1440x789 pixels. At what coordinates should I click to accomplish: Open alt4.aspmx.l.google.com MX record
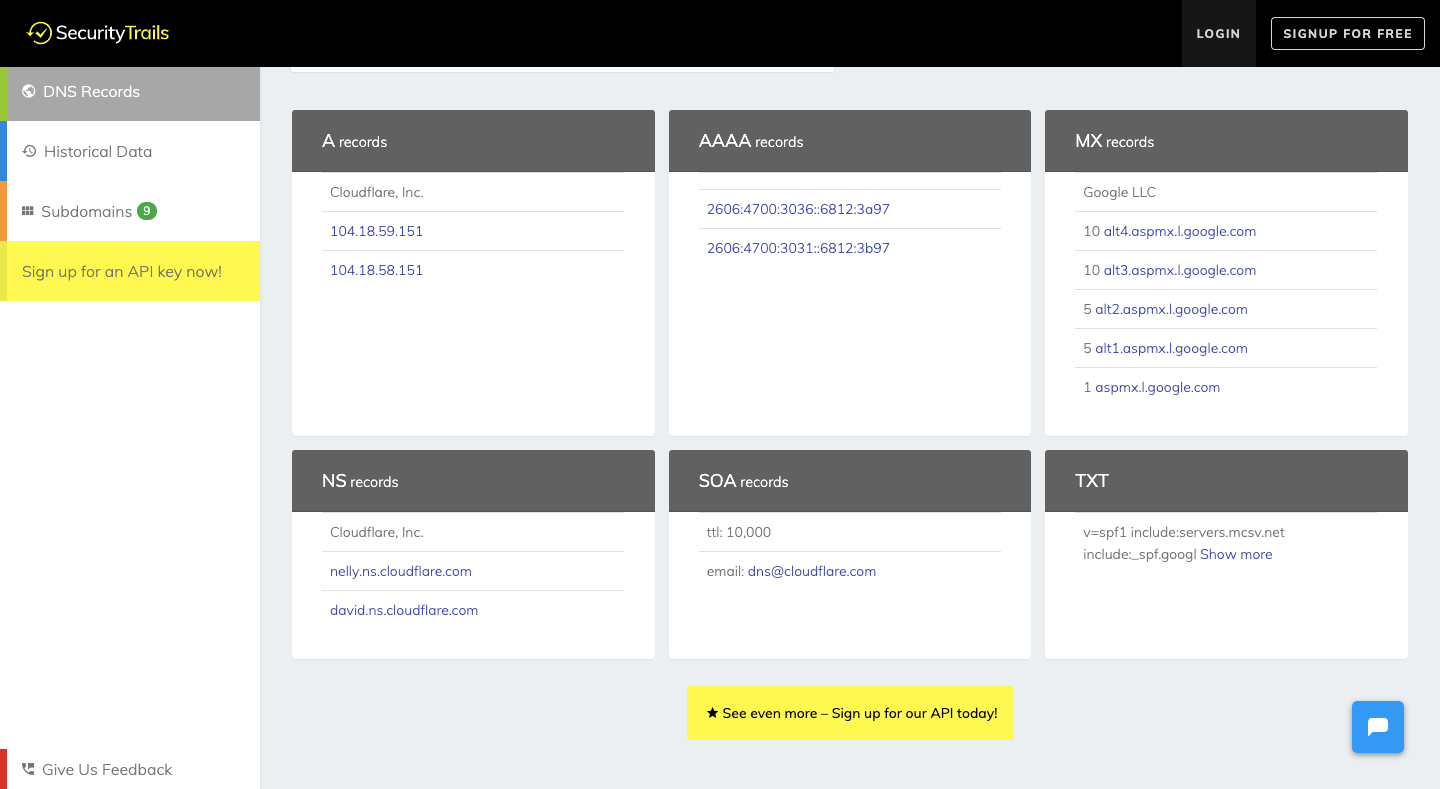click(x=1179, y=231)
